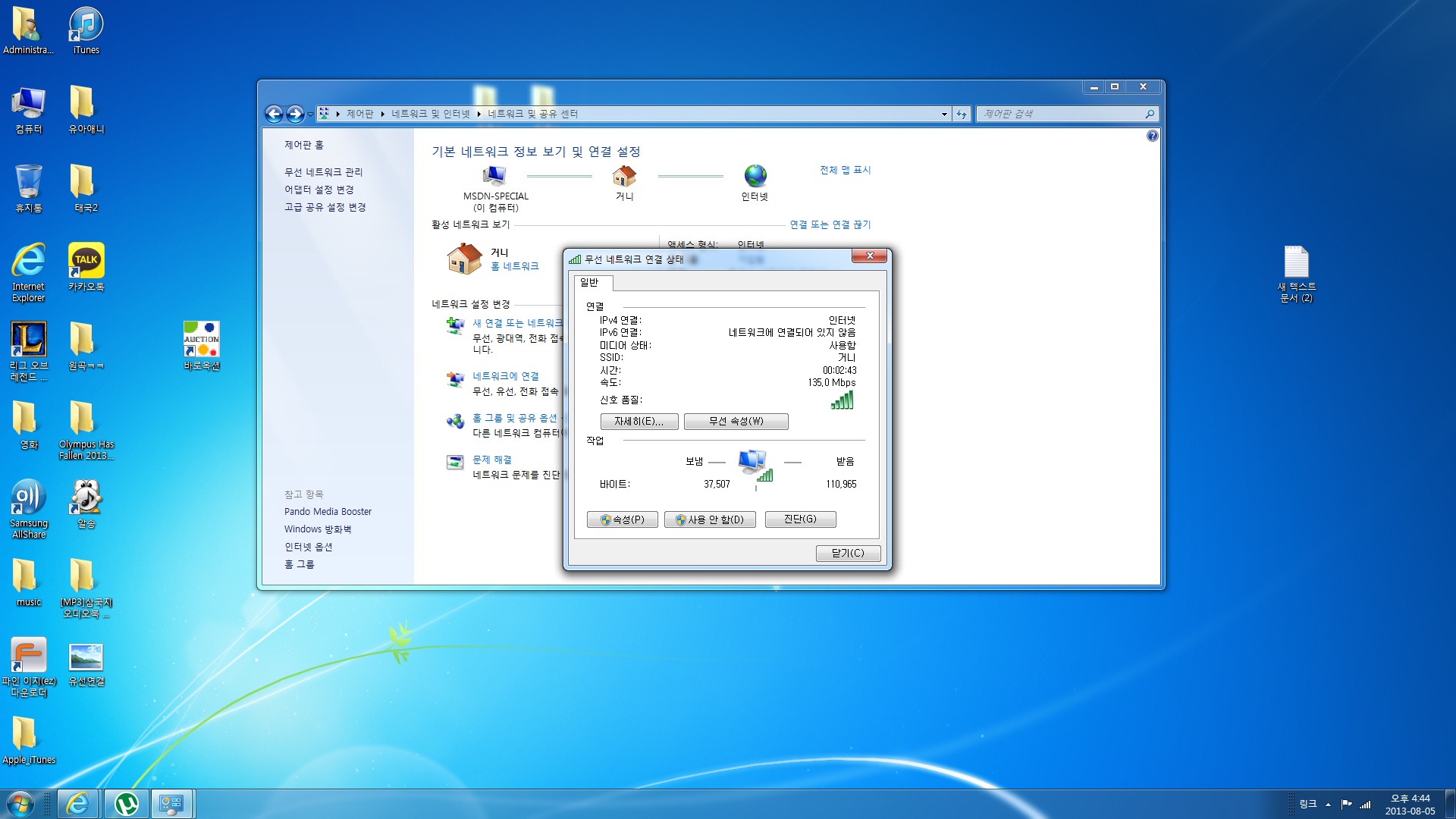
Task: Click the MSDN-SPECIAL computer icon
Action: click(494, 176)
